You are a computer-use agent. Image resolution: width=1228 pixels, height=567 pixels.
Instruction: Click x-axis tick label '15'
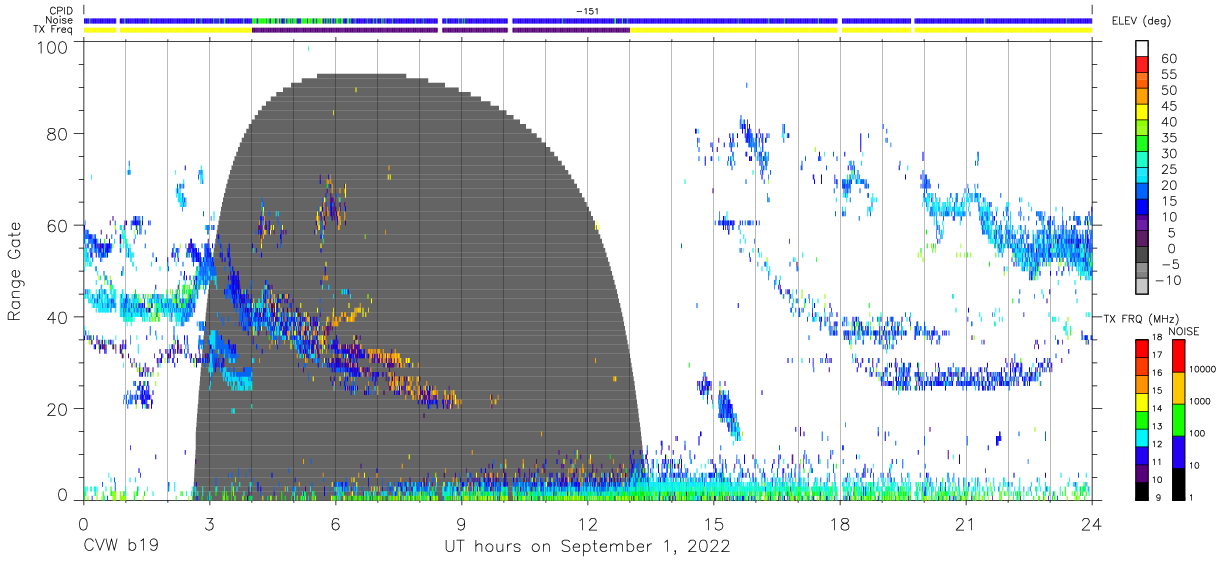[x=714, y=524]
